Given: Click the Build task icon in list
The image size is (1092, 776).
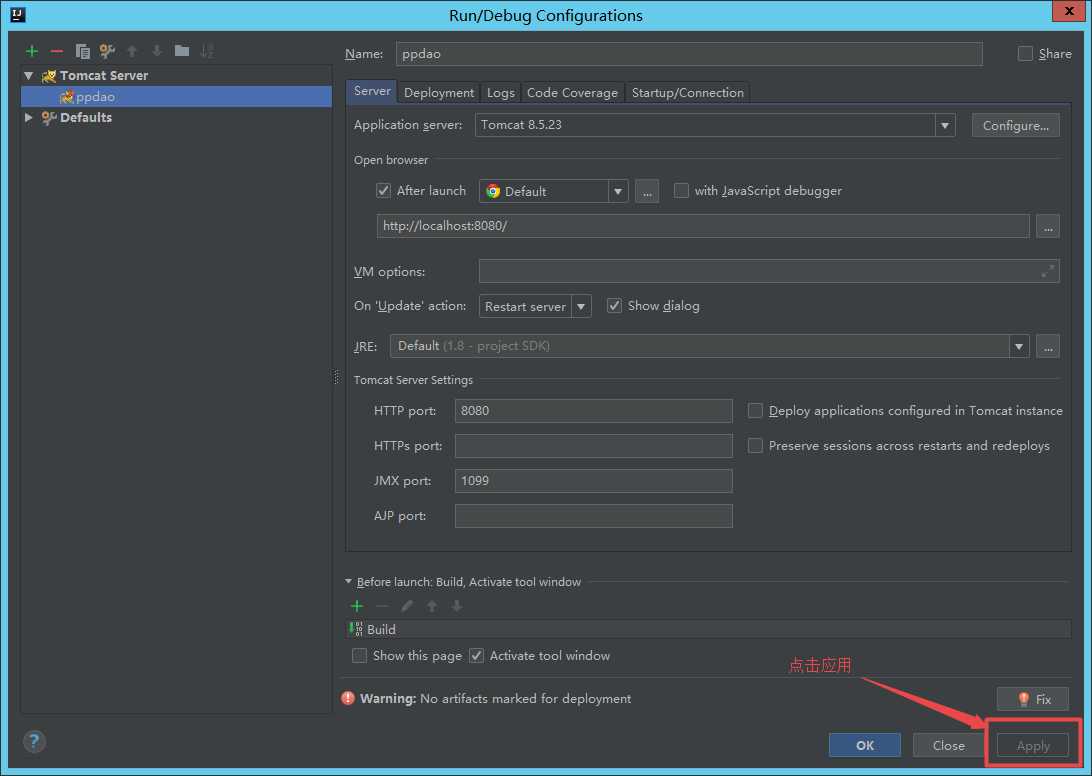Looking at the screenshot, I should tap(356, 629).
